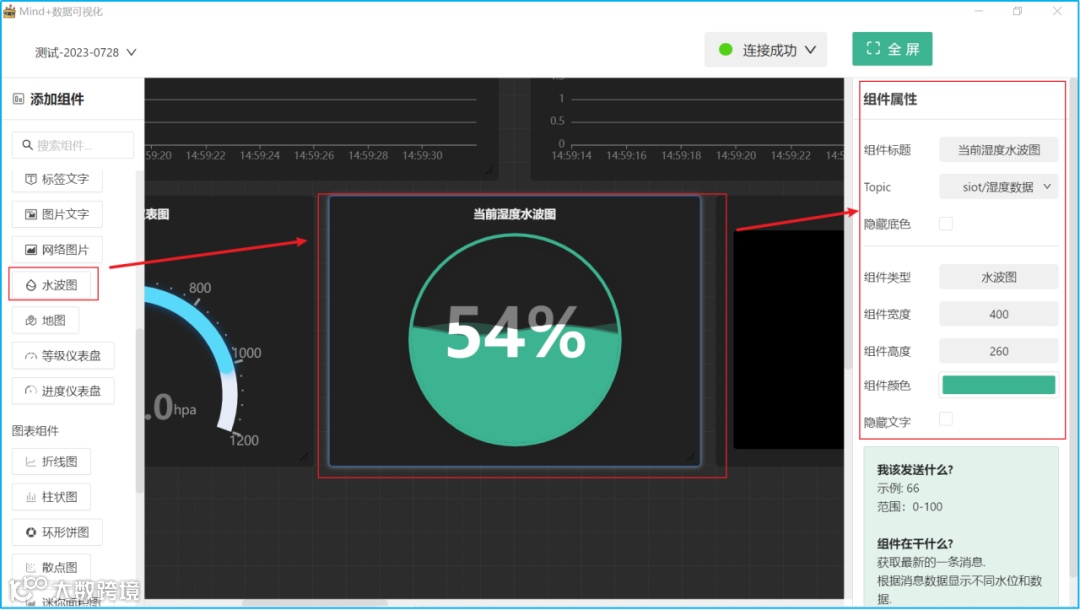The height and width of the screenshot is (610, 1080).
Task: Open the 测试-2023-0728 project dropdown
Action: pyautogui.click(x=86, y=52)
